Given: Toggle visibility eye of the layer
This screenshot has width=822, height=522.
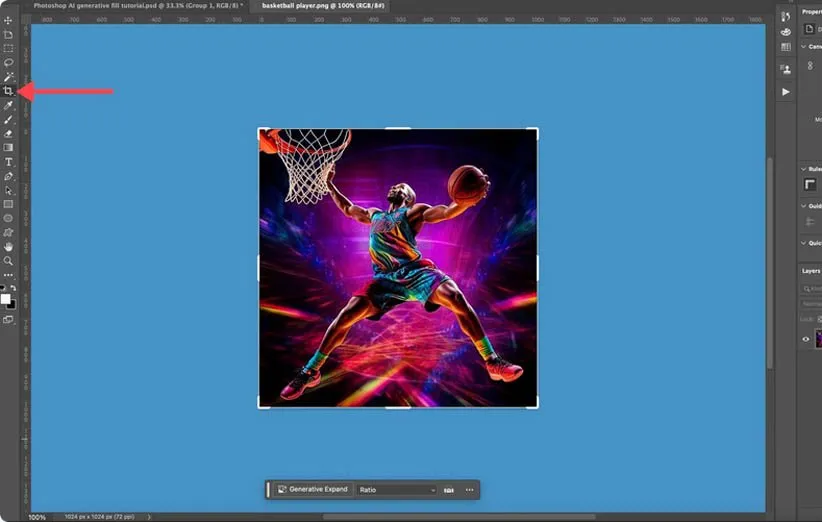Looking at the screenshot, I should click(806, 339).
